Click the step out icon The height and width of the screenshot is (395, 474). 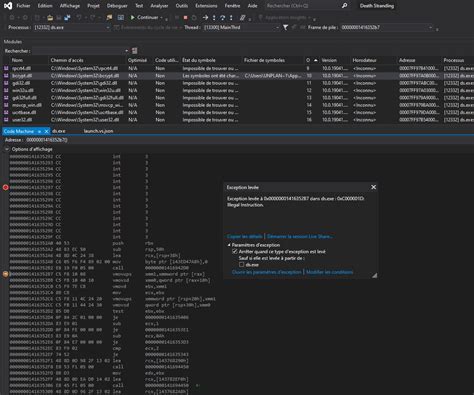click(x=231, y=17)
